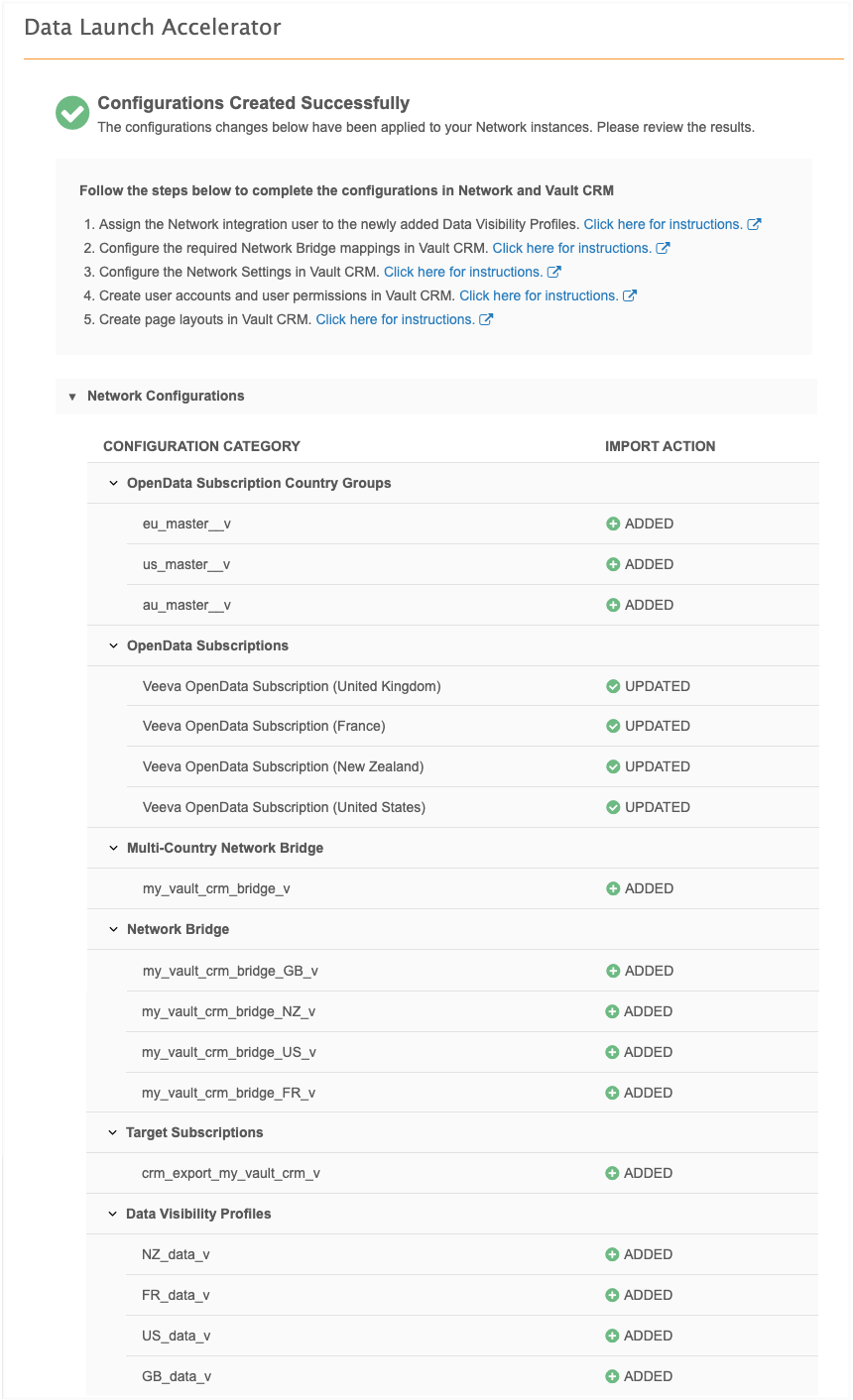Click external link icon after Network Settings instructions

[554, 272]
